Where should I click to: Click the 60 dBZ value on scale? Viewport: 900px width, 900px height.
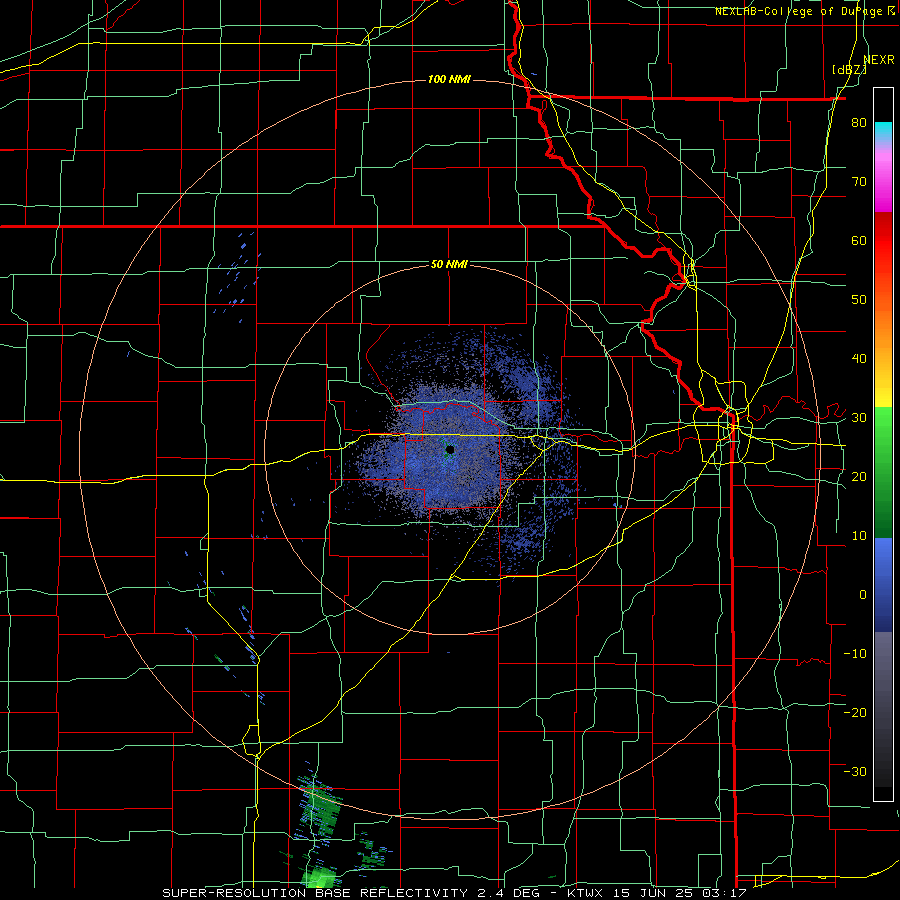(859, 240)
